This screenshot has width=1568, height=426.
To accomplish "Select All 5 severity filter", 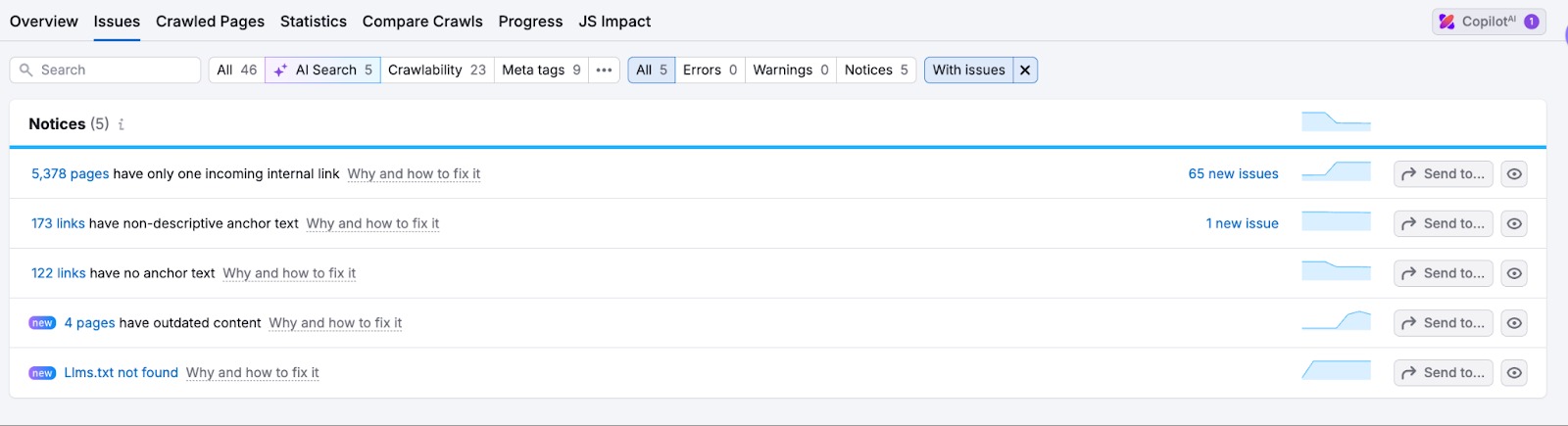I will click(652, 70).
